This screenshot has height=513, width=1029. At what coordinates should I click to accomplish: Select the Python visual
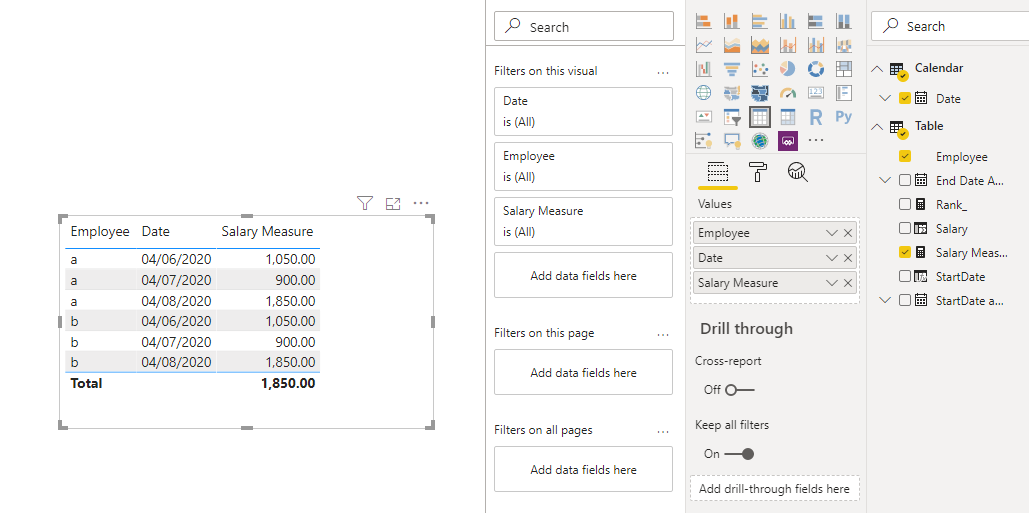pos(844,117)
